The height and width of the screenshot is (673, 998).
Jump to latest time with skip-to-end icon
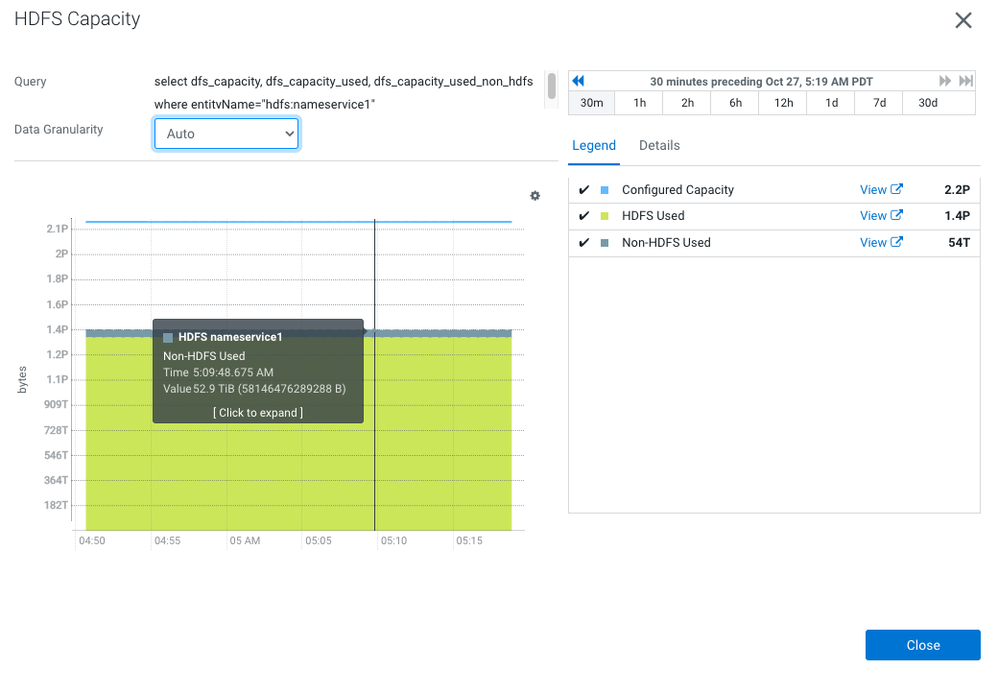(x=966, y=81)
